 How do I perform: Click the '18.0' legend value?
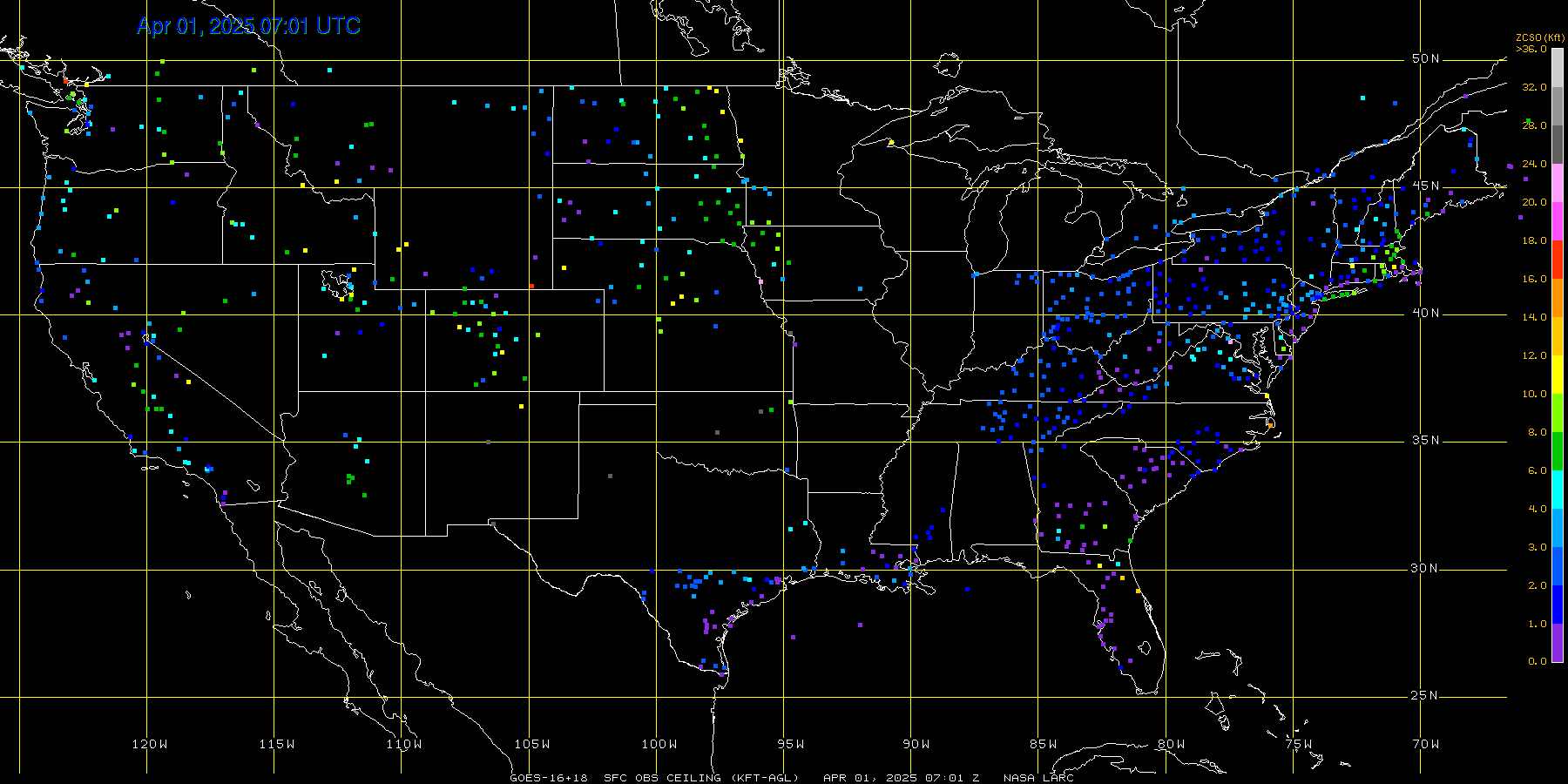coord(1535,240)
